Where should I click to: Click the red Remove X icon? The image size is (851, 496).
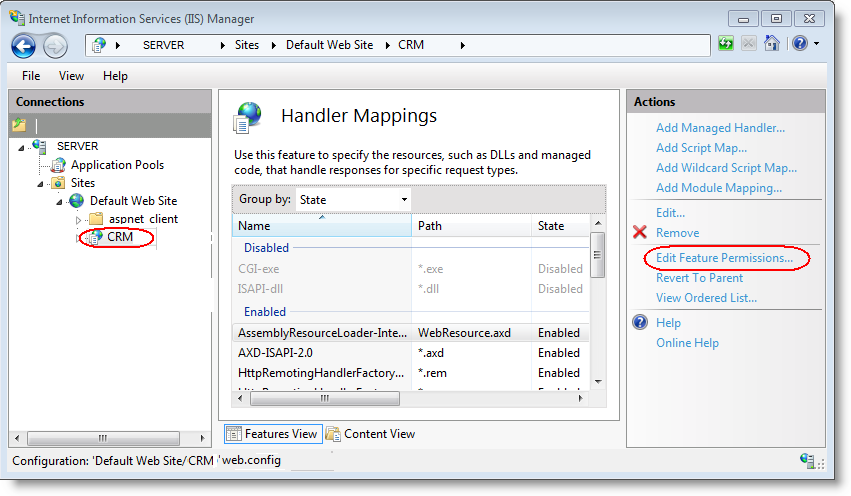point(640,233)
